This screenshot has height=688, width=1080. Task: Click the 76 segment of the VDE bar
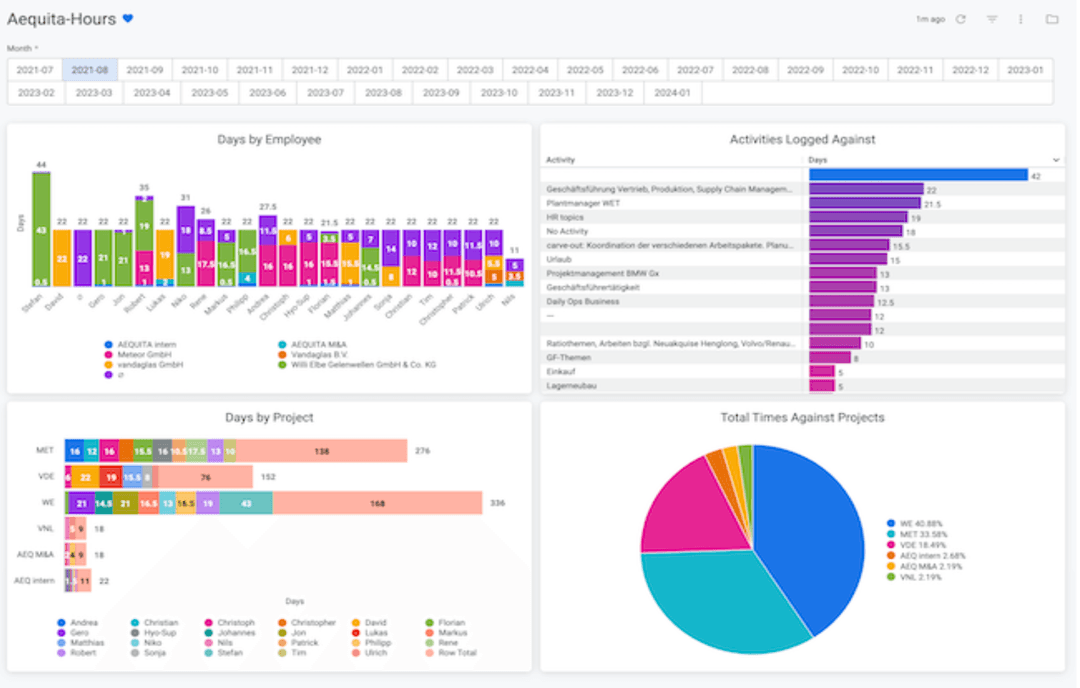coord(205,477)
